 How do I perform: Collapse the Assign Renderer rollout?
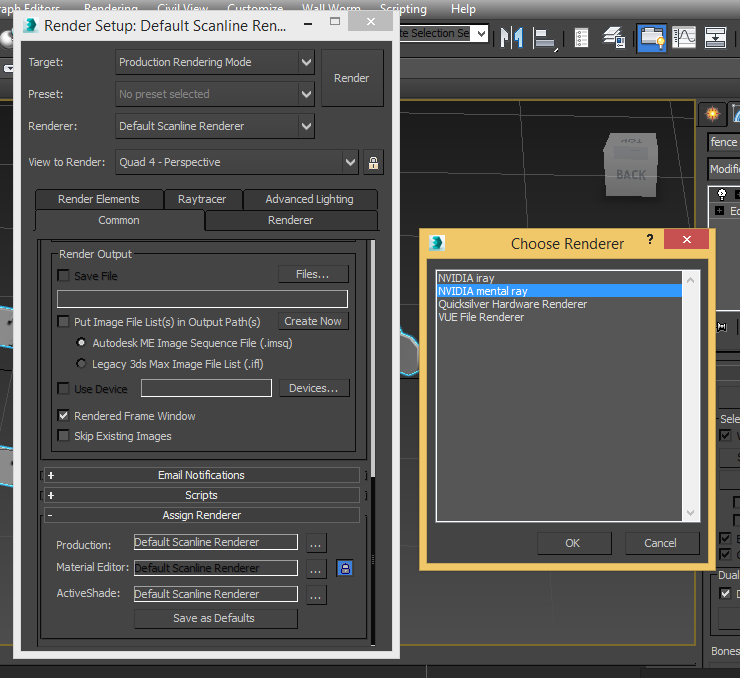pos(202,515)
